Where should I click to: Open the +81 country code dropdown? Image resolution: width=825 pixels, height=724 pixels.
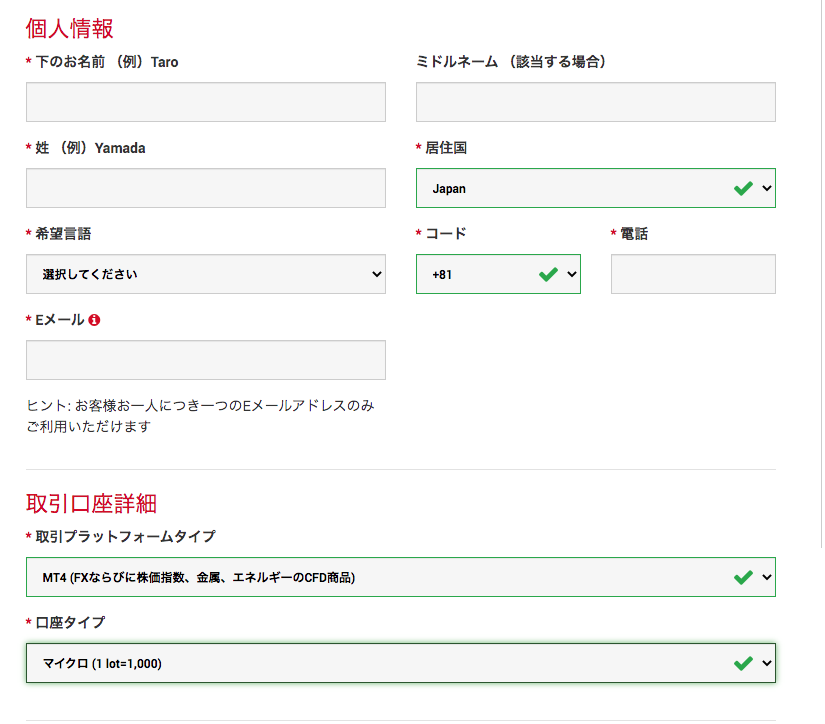(x=571, y=274)
